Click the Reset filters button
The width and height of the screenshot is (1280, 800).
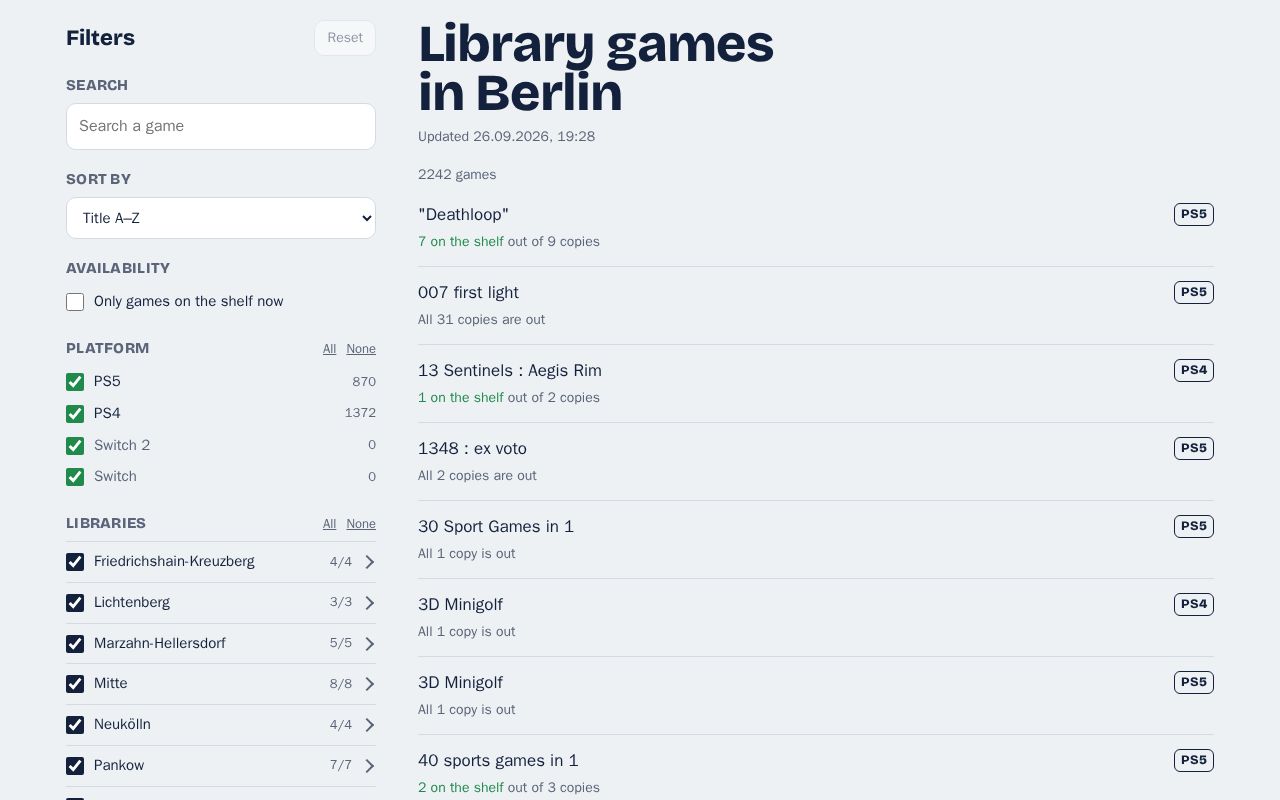345,38
